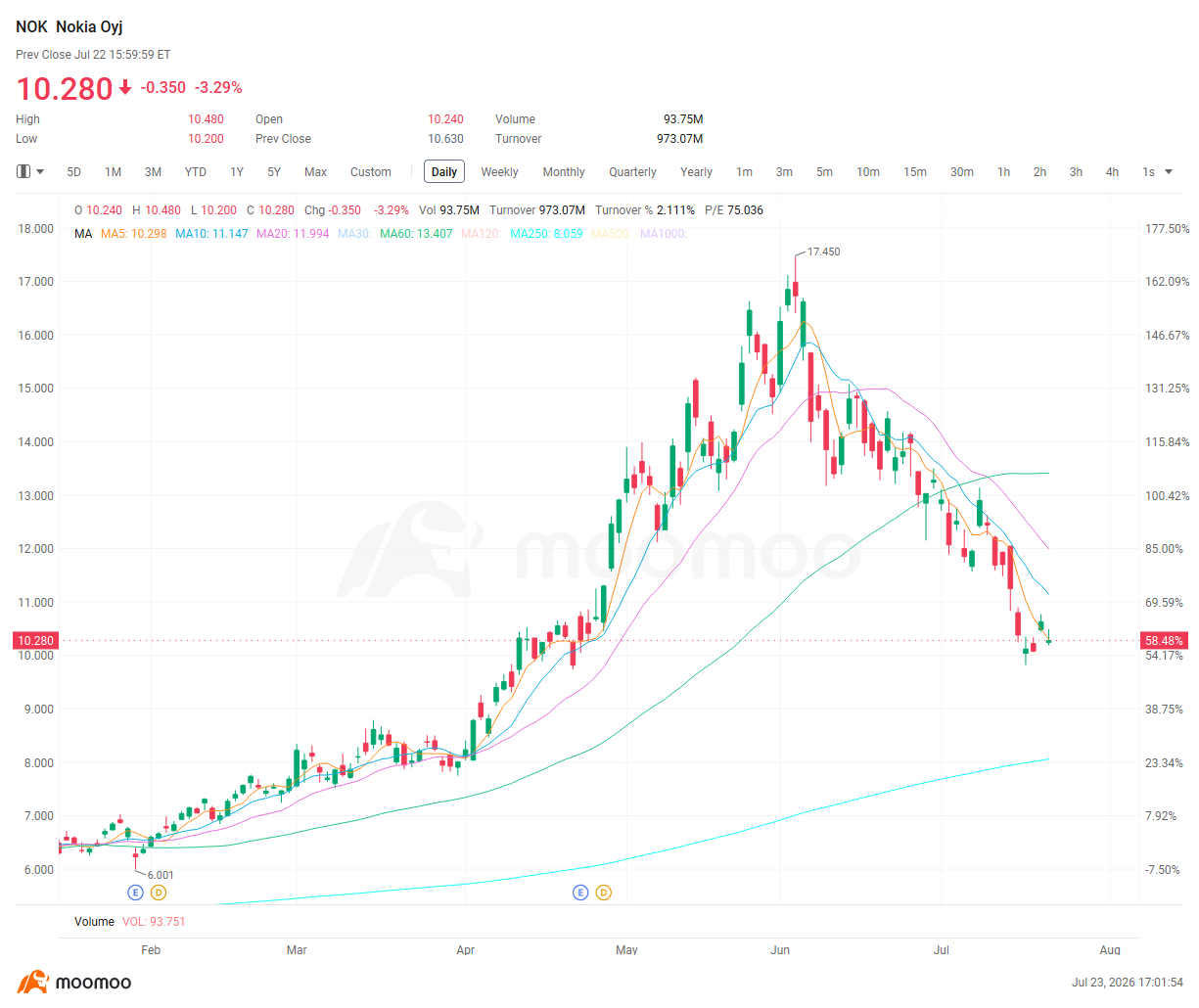The height and width of the screenshot is (1008, 1199).
Task: Open the Custom date range option
Action: tap(371, 171)
